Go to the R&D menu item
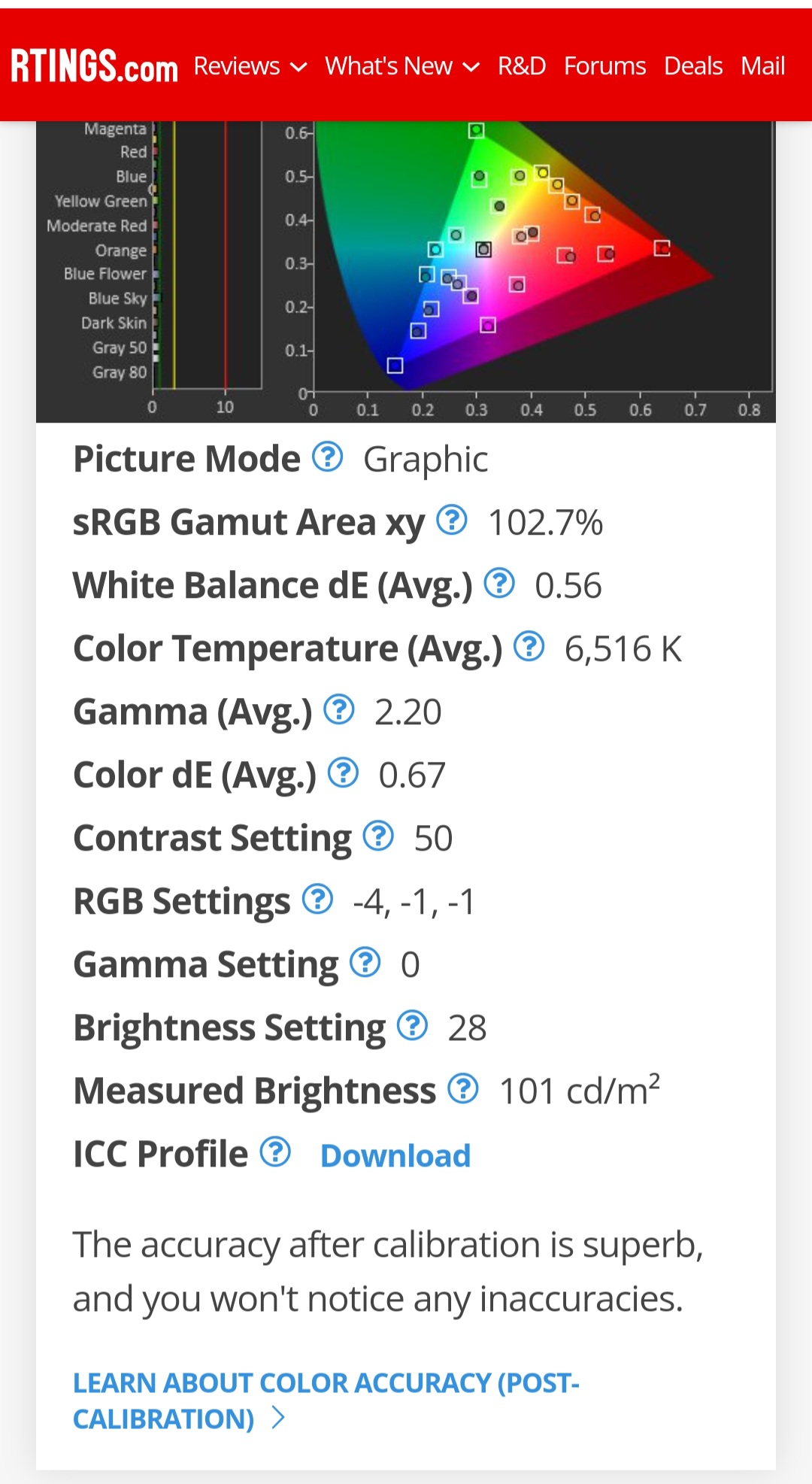This screenshot has width=812, height=1484. [x=522, y=66]
